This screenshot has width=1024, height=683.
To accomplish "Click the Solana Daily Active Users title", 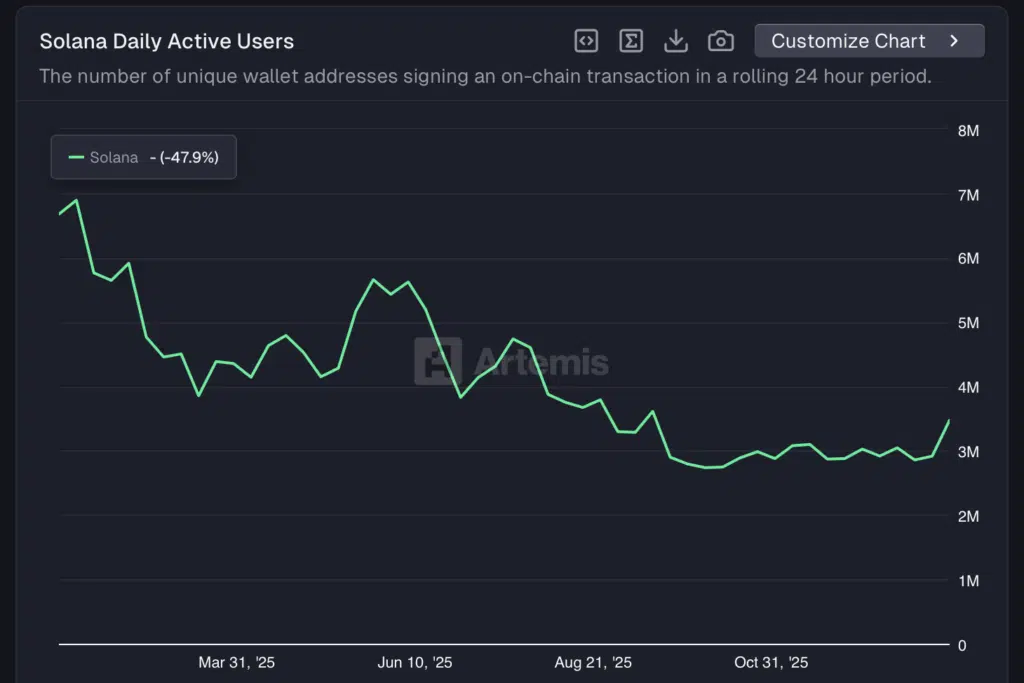I will point(166,41).
